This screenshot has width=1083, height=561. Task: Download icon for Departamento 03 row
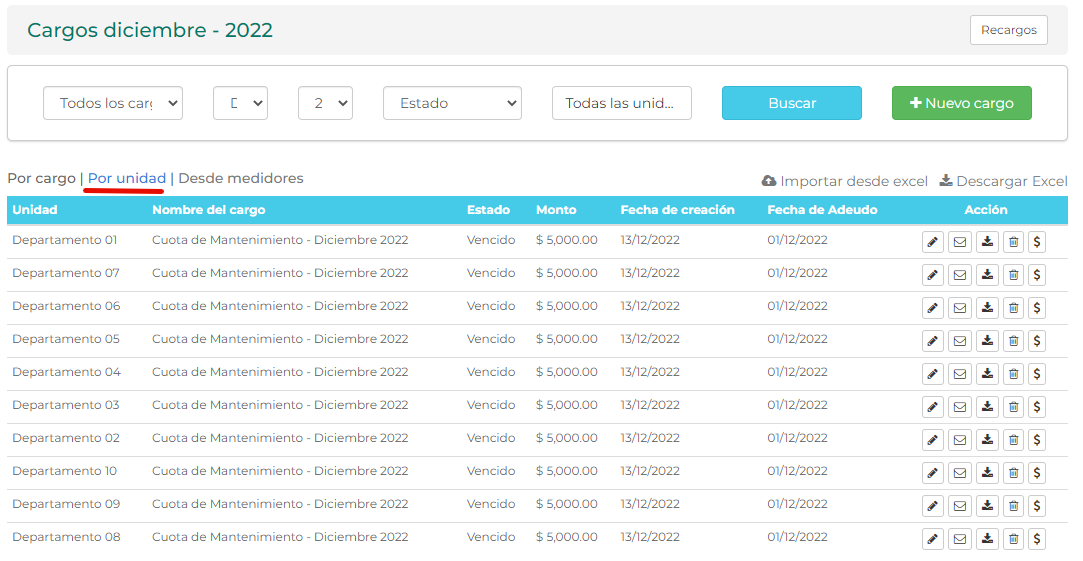987,406
